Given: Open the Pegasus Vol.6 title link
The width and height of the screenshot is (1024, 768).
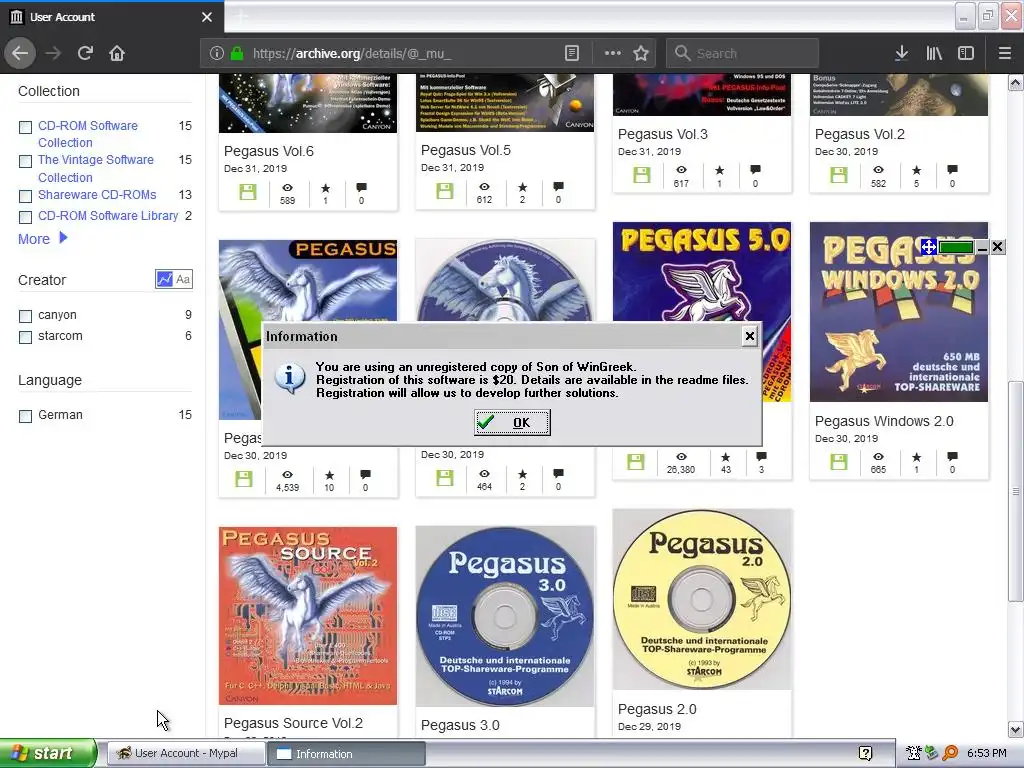Looking at the screenshot, I should pos(268,151).
